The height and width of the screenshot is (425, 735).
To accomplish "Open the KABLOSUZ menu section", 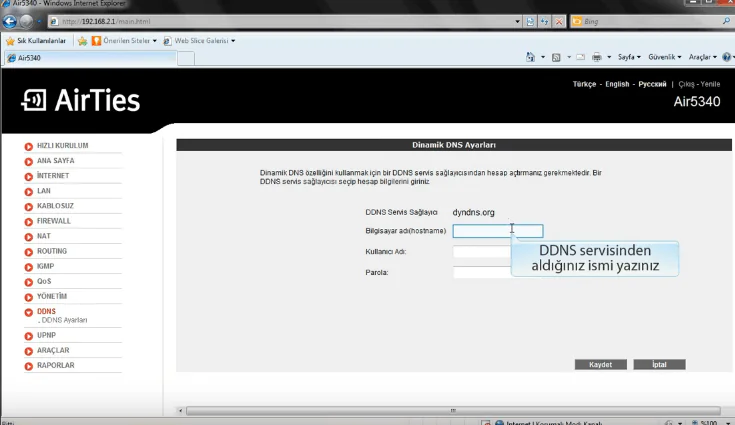I will (55, 206).
